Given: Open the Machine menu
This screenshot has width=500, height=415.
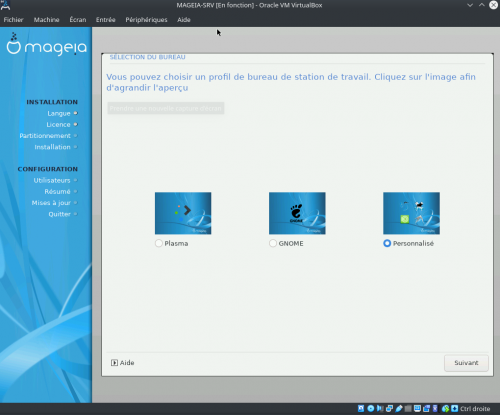Looking at the screenshot, I should tap(46, 20).
